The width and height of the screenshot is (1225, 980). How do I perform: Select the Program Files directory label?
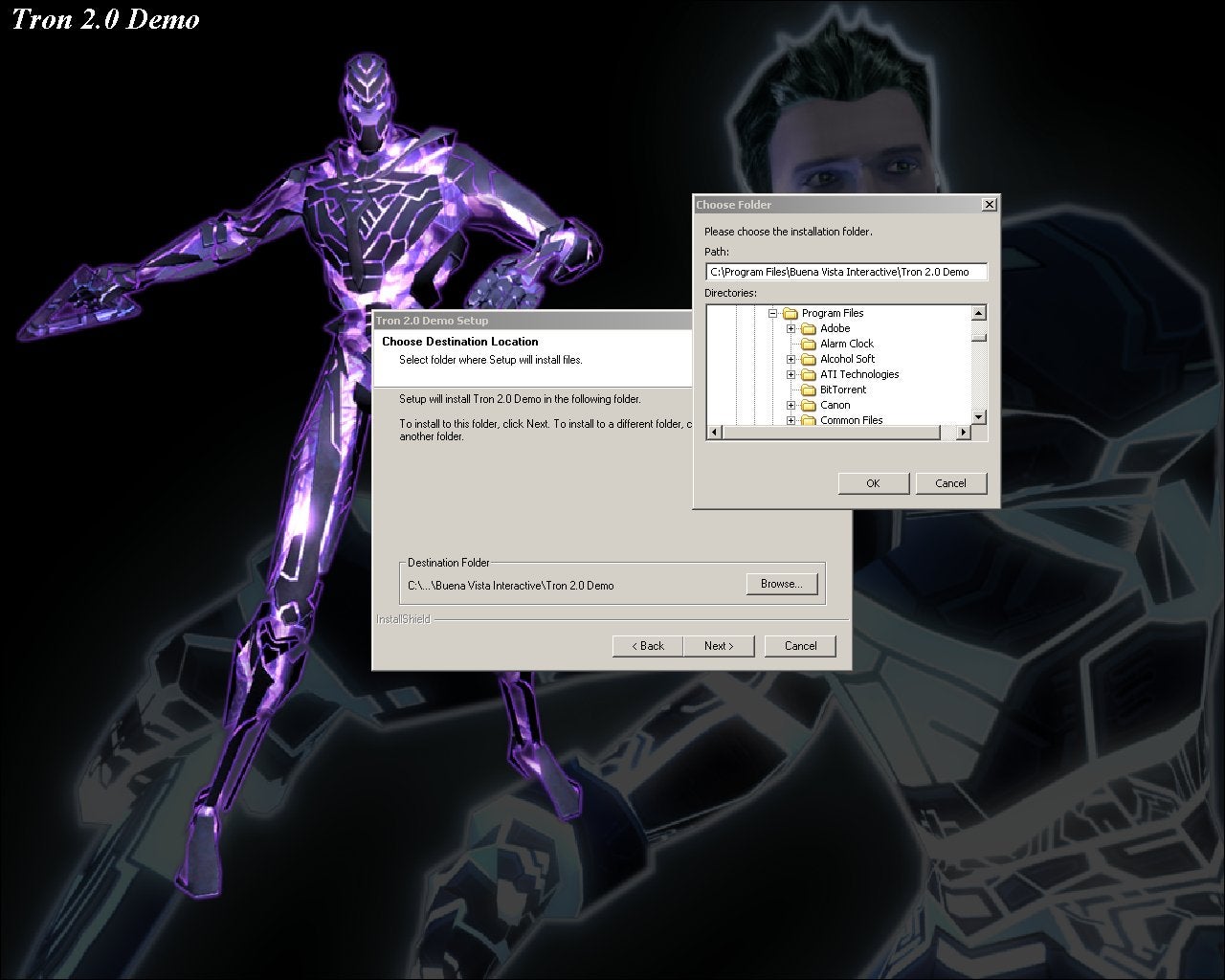point(833,313)
